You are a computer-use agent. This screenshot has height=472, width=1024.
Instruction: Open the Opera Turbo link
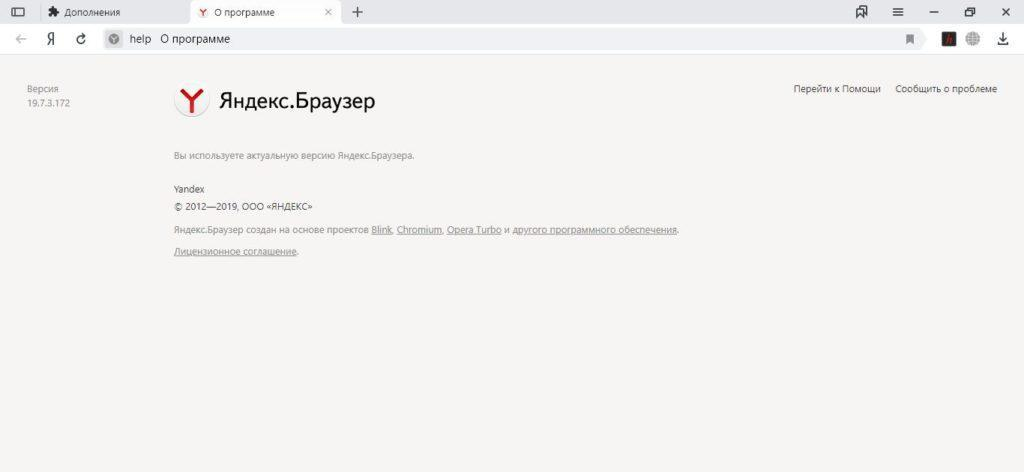pyautogui.click(x=474, y=230)
